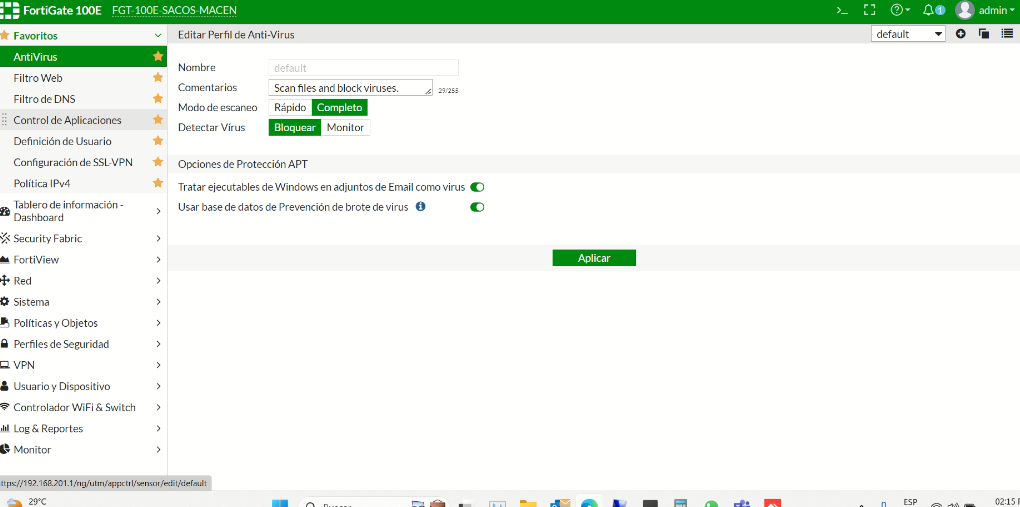Click the fullscreen mode icon
The width and height of the screenshot is (1020, 507).
869,10
